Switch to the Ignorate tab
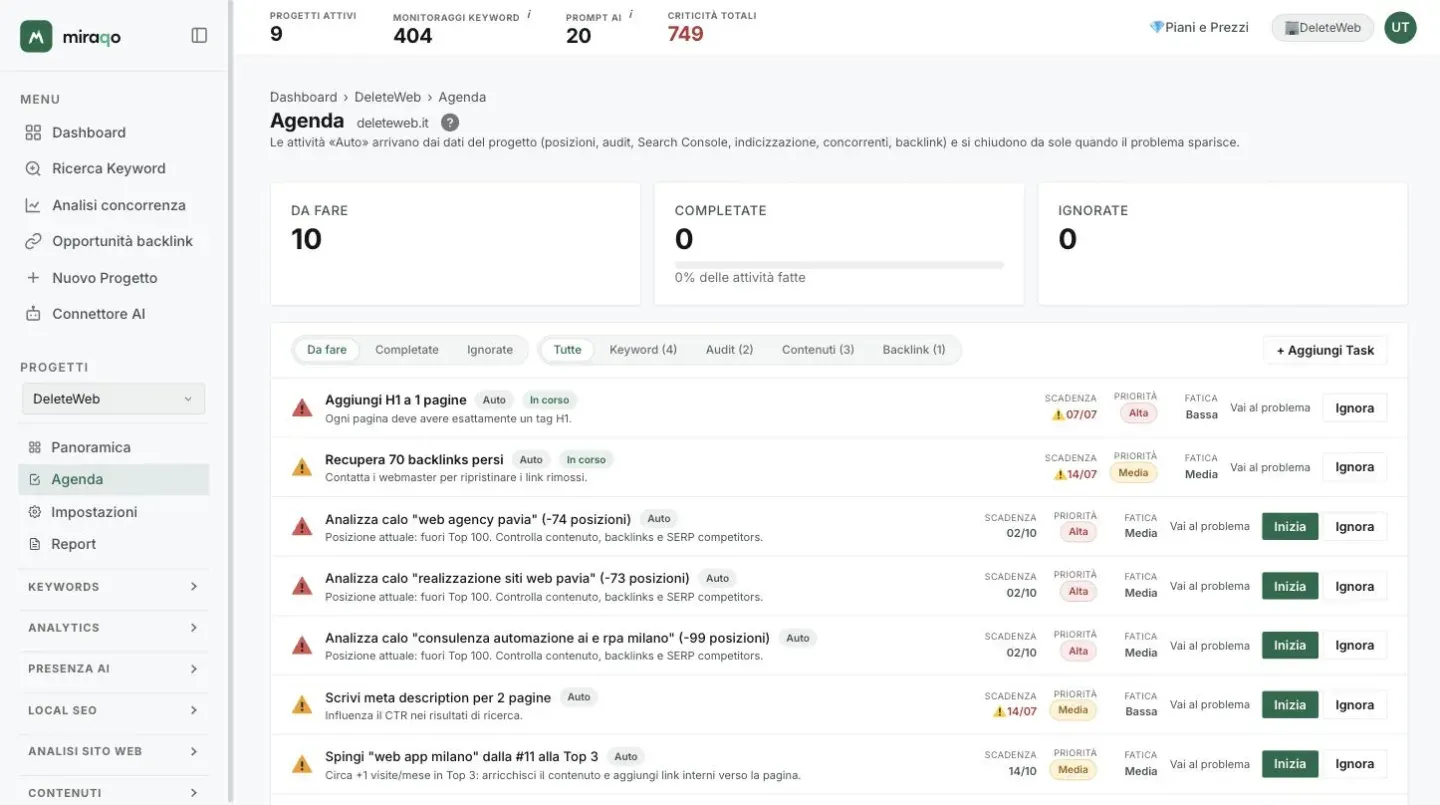The width and height of the screenshot is (1440, 805). 490,350
